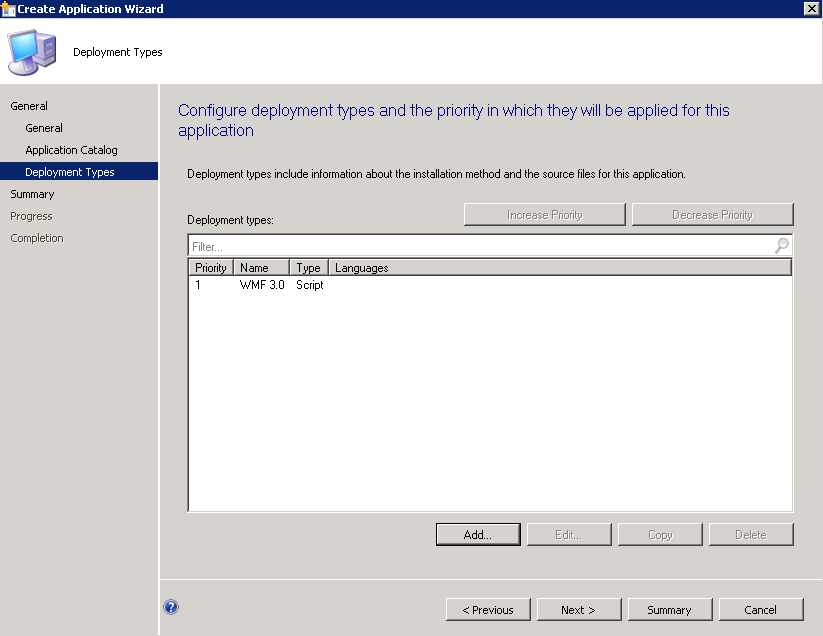This screenshot has height=636, width=823.
Task: Click the Delete button
Action: click(751, 534)
